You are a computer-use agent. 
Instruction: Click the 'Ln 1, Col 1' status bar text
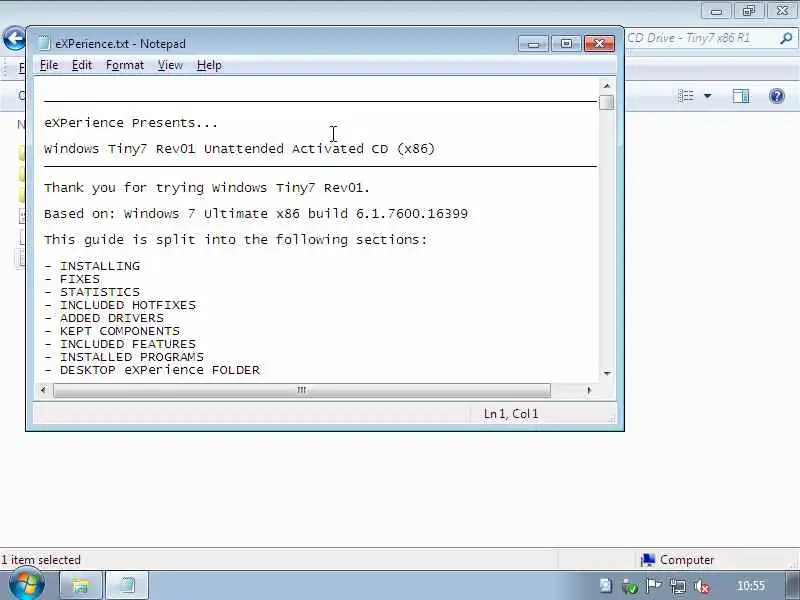pyautogui.click(x=511, y=414)
